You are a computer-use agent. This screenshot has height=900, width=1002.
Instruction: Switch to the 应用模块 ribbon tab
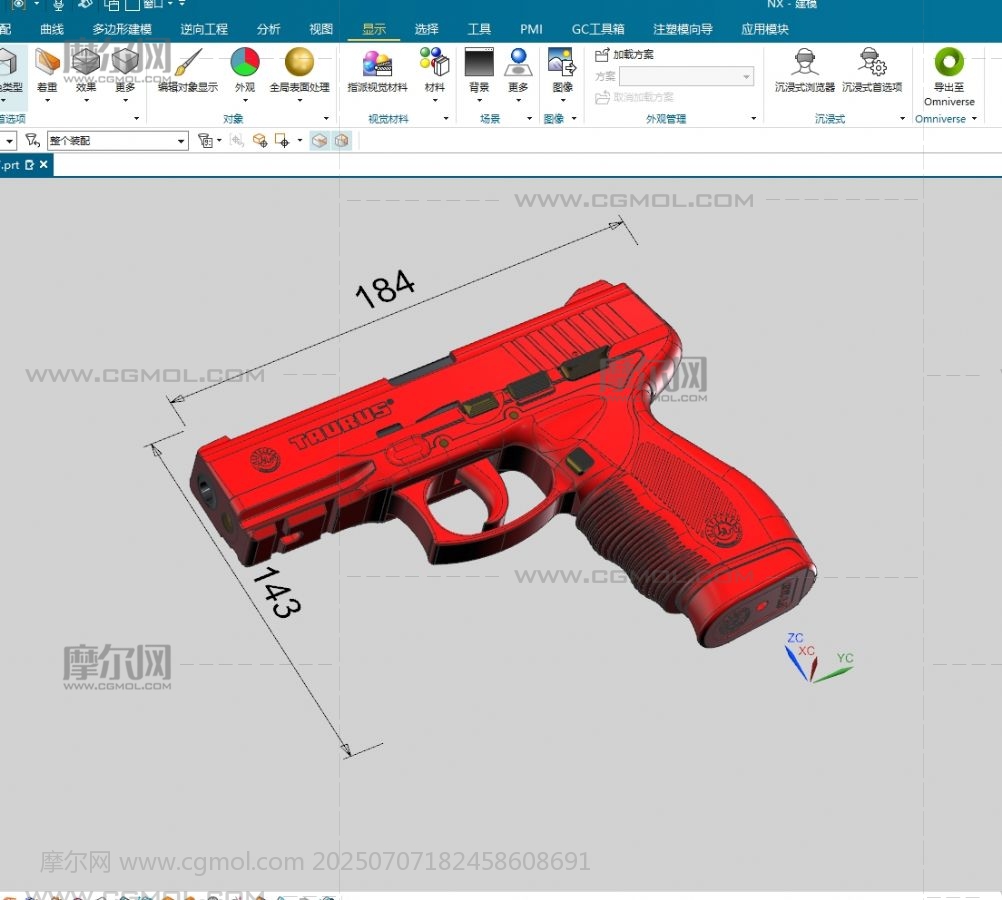click(764, 29)
